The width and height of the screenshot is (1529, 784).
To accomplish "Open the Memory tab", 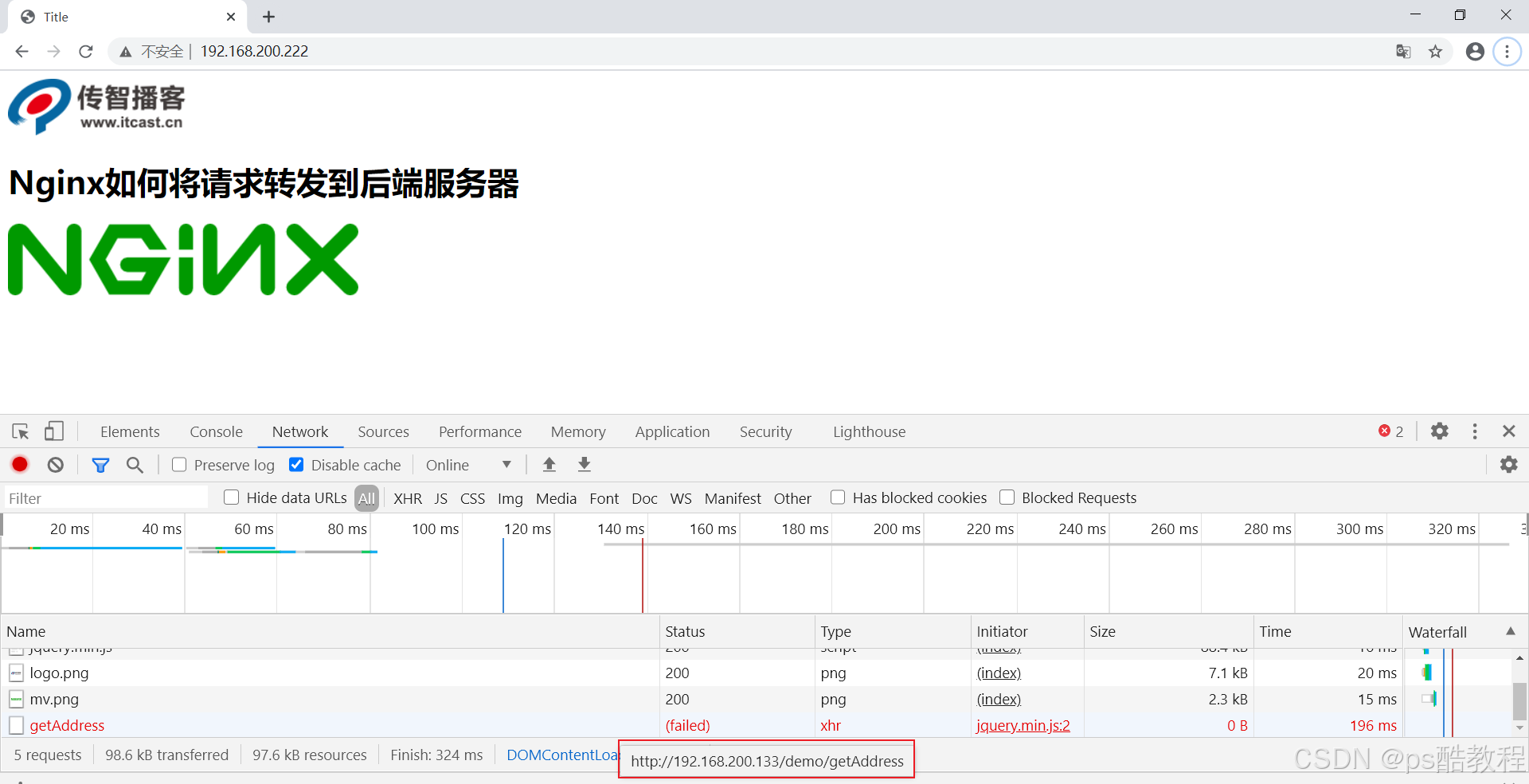I will click(578, 431).
